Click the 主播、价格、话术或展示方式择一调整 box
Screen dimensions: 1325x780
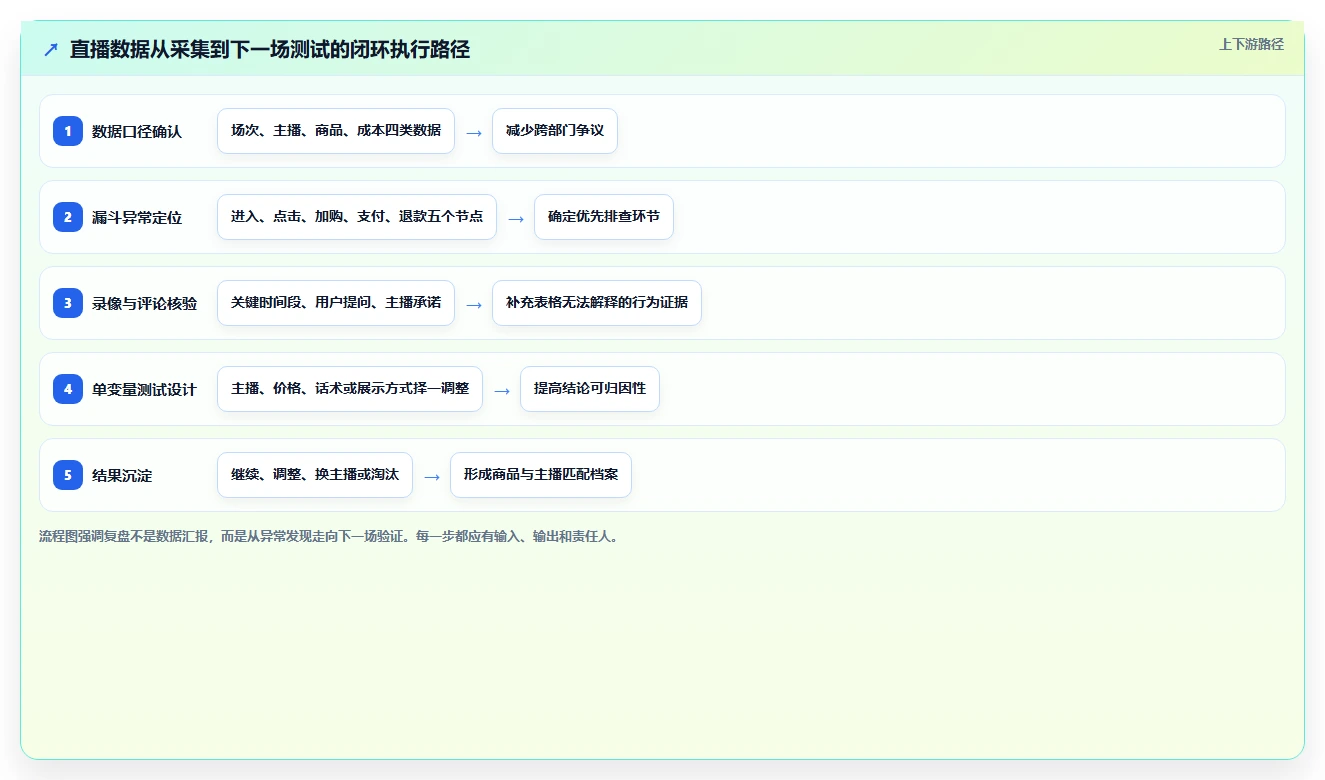click(350, 389)
